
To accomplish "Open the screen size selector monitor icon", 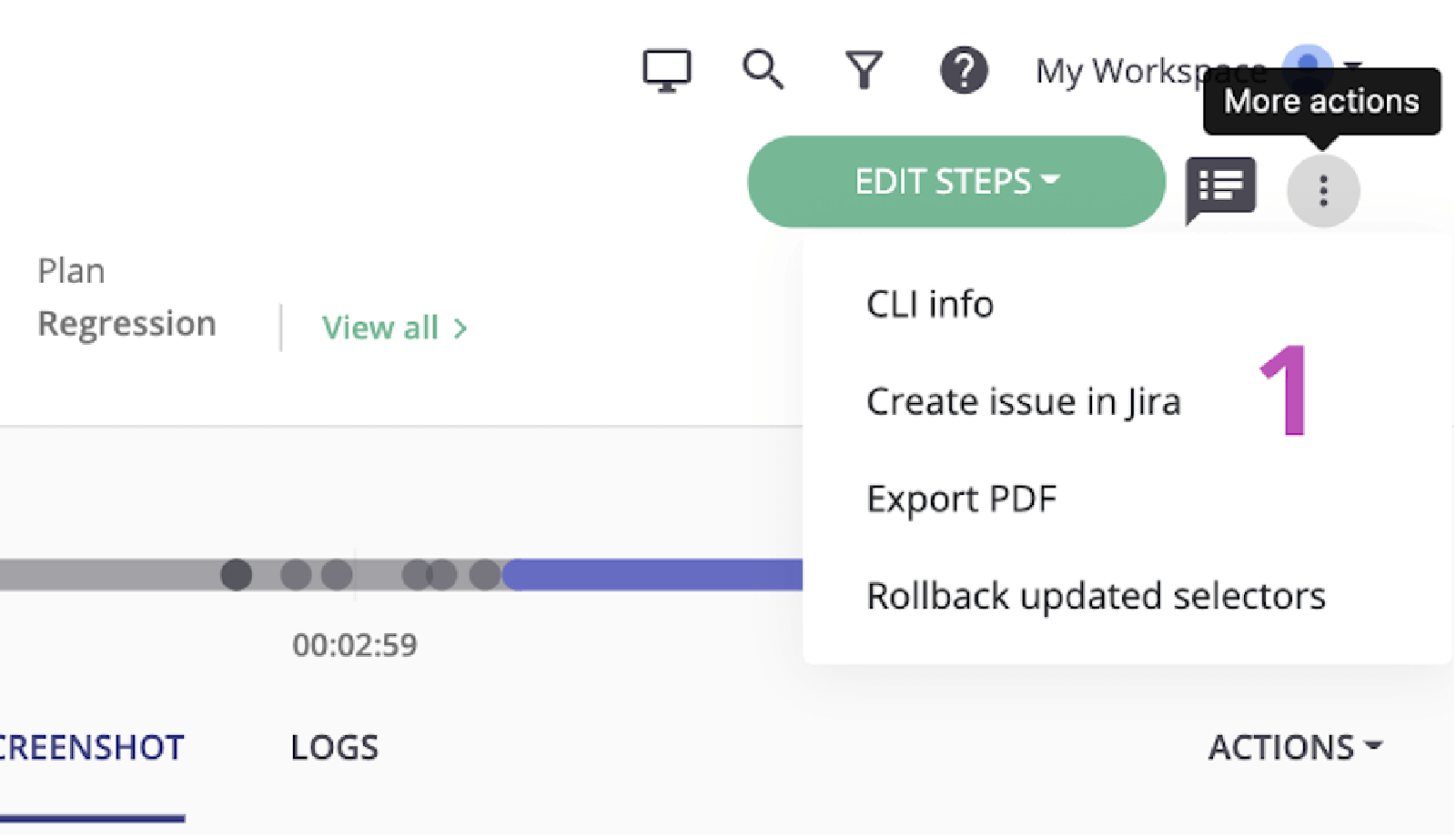I will pos(667,68).
